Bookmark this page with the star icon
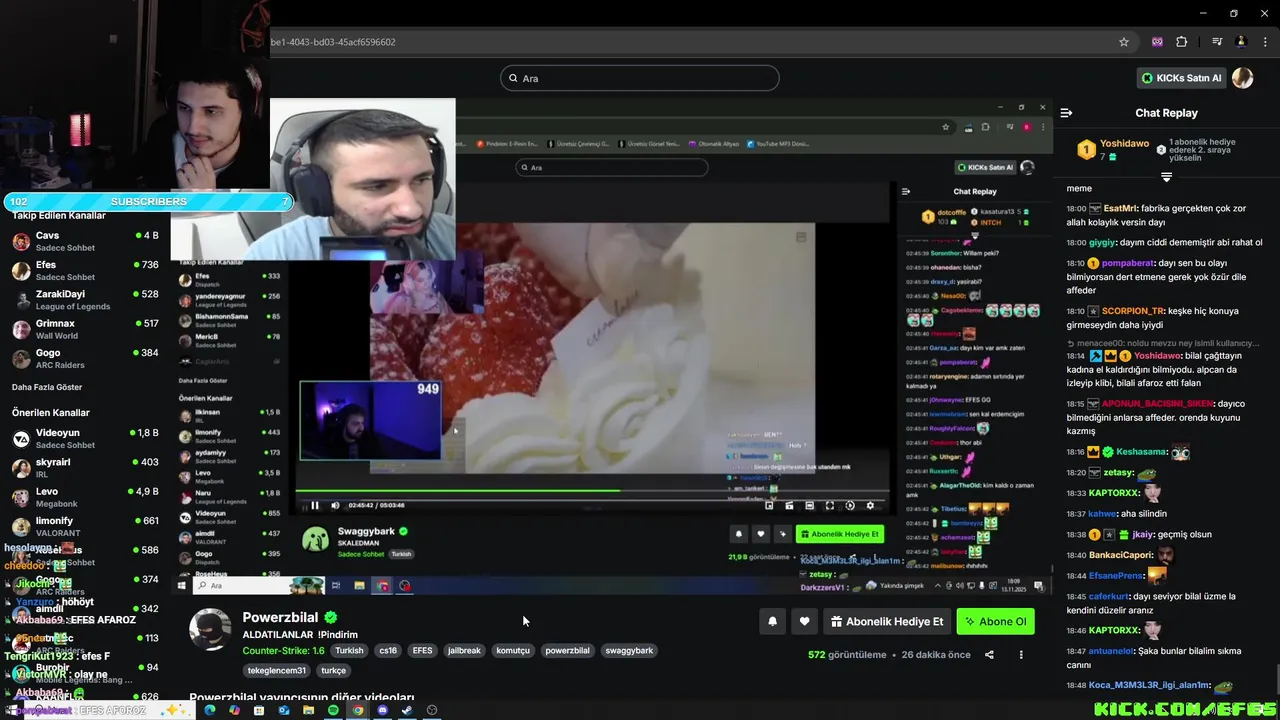 1124,42
